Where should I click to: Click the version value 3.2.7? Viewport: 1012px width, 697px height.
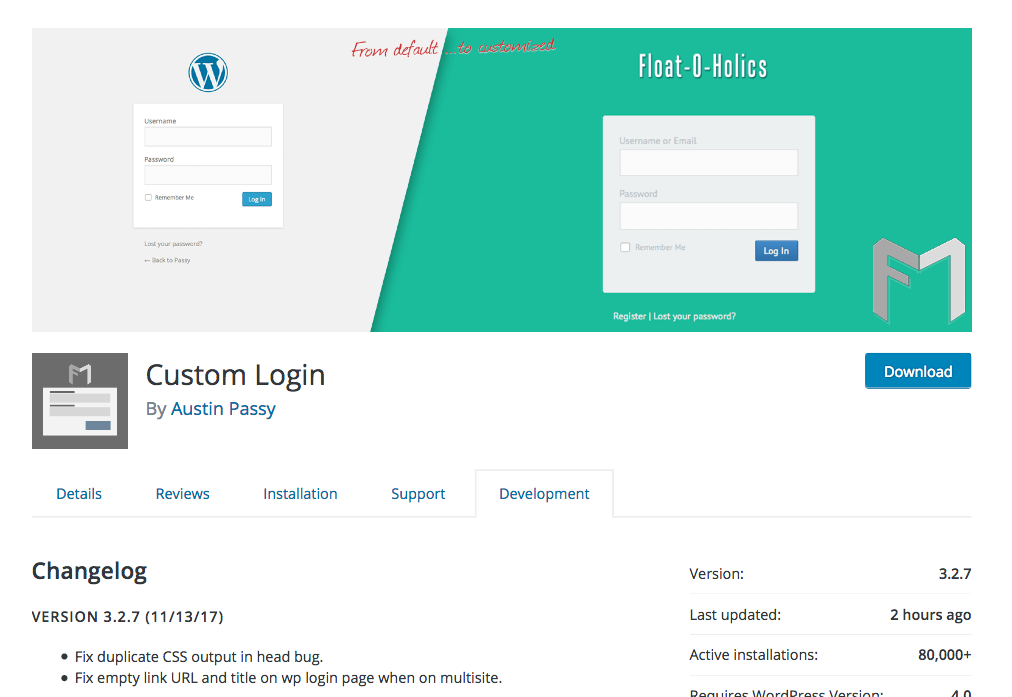(955, 574)
